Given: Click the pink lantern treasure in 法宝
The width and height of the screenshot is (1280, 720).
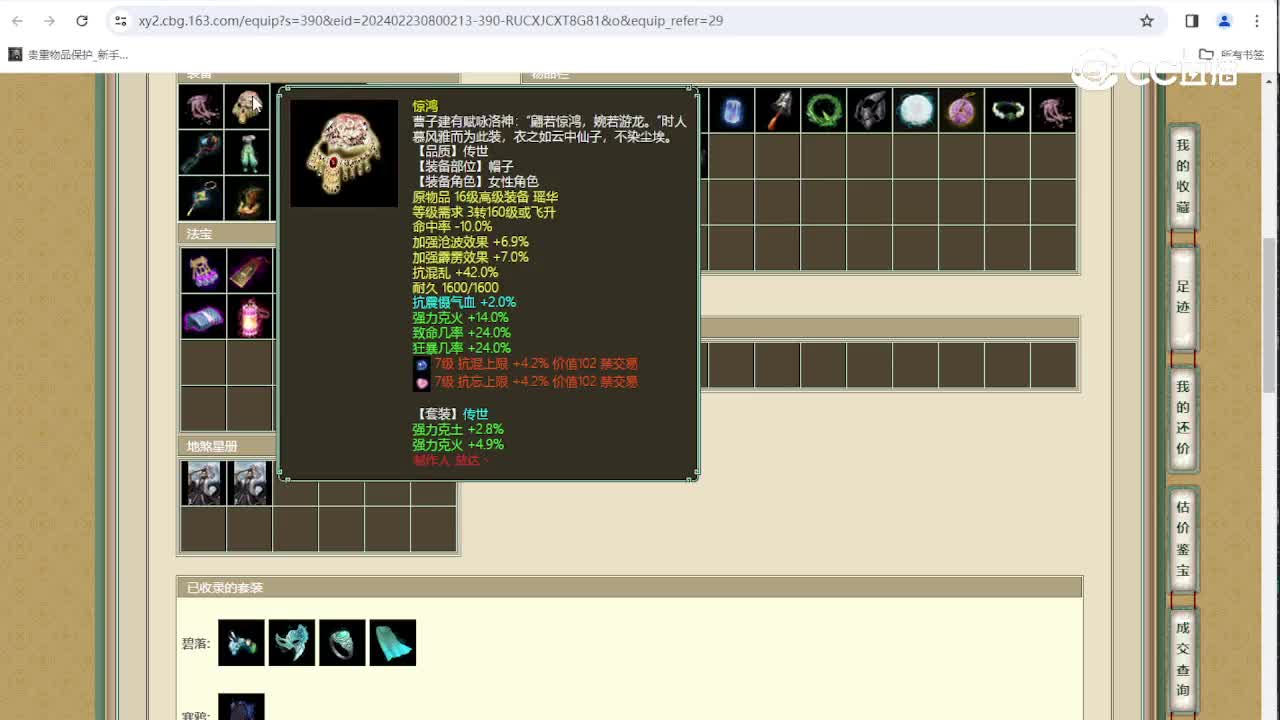Looking at the screenshot, I should [x=249, y=317].
